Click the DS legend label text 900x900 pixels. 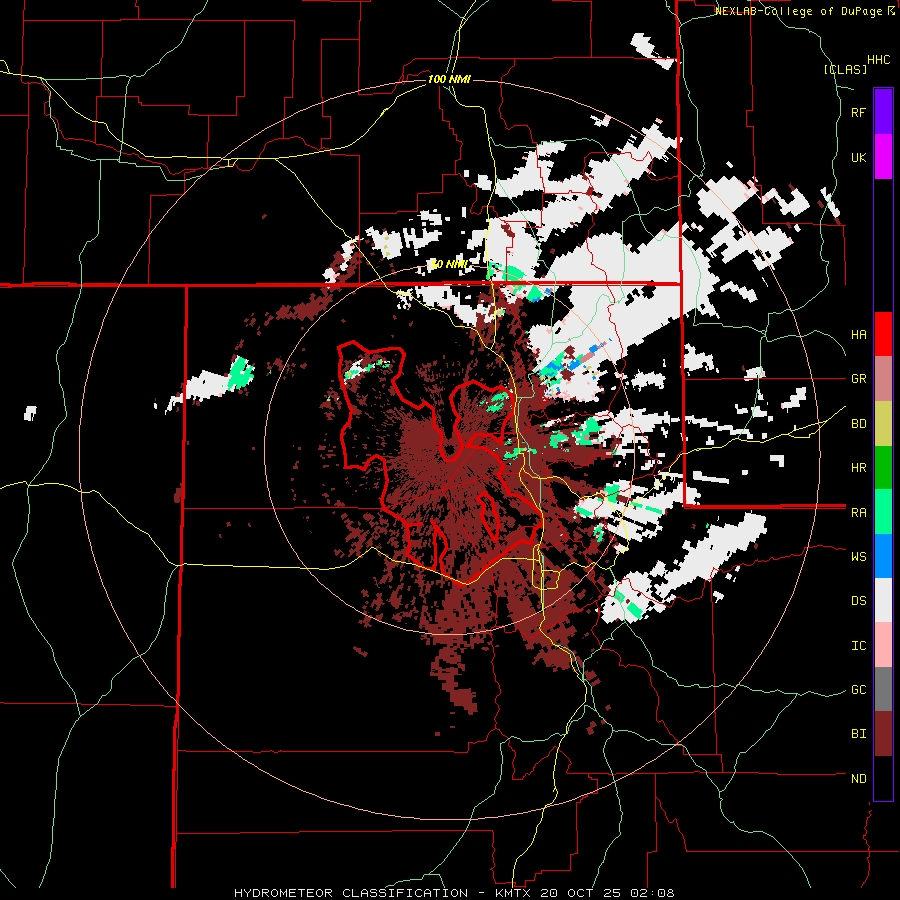pyautogui.click(x=859, y=601)
